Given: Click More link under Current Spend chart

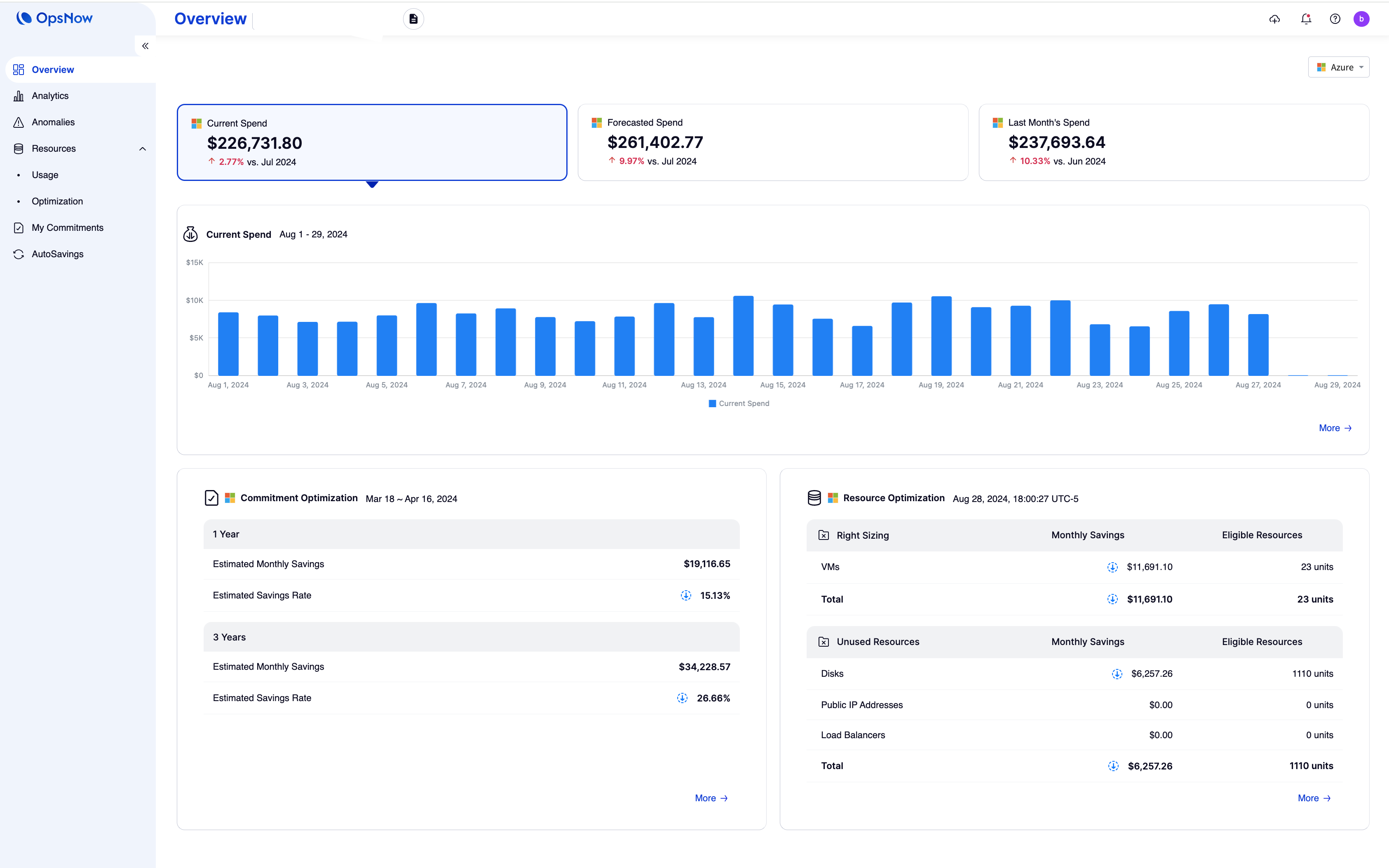Looking at the screenshot, I should pyautogui.click(x=1335, y=428).
